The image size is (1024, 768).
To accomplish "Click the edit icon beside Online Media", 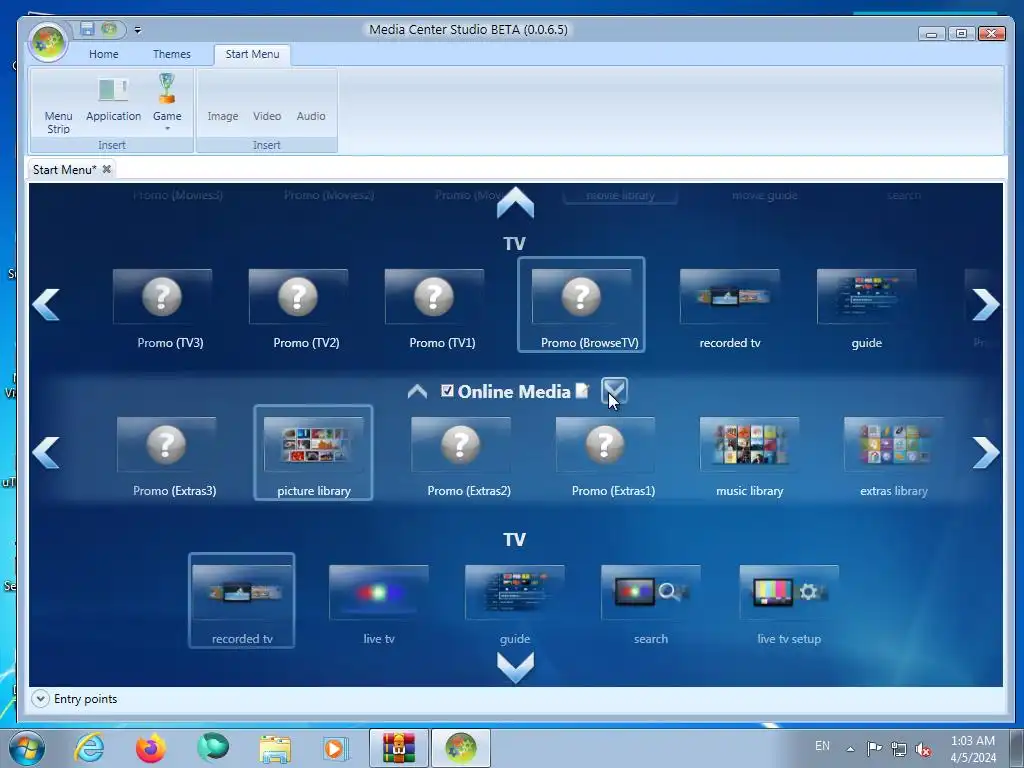I will pyautogui.click(x=582, y=391).
